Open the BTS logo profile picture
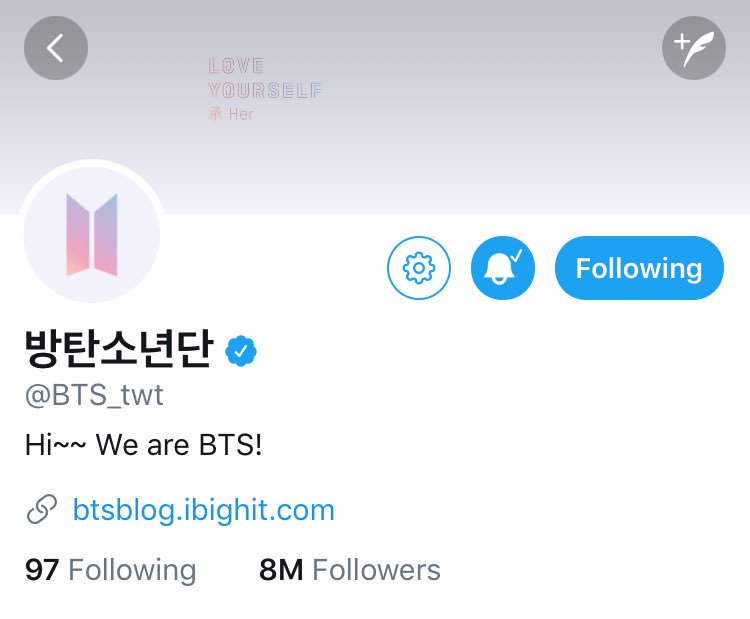This screenshot has width=750, height=619. click(92, 234)
